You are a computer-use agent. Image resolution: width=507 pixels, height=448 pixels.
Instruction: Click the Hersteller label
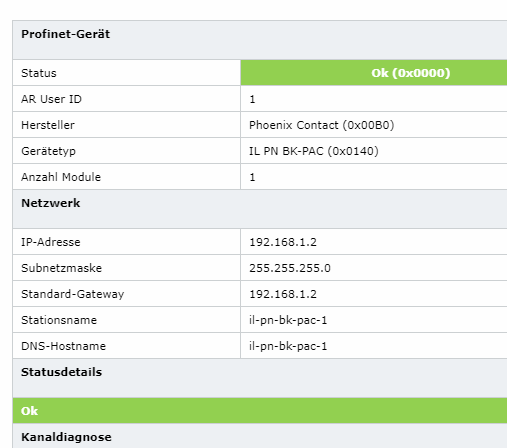[x=48, y=125]
